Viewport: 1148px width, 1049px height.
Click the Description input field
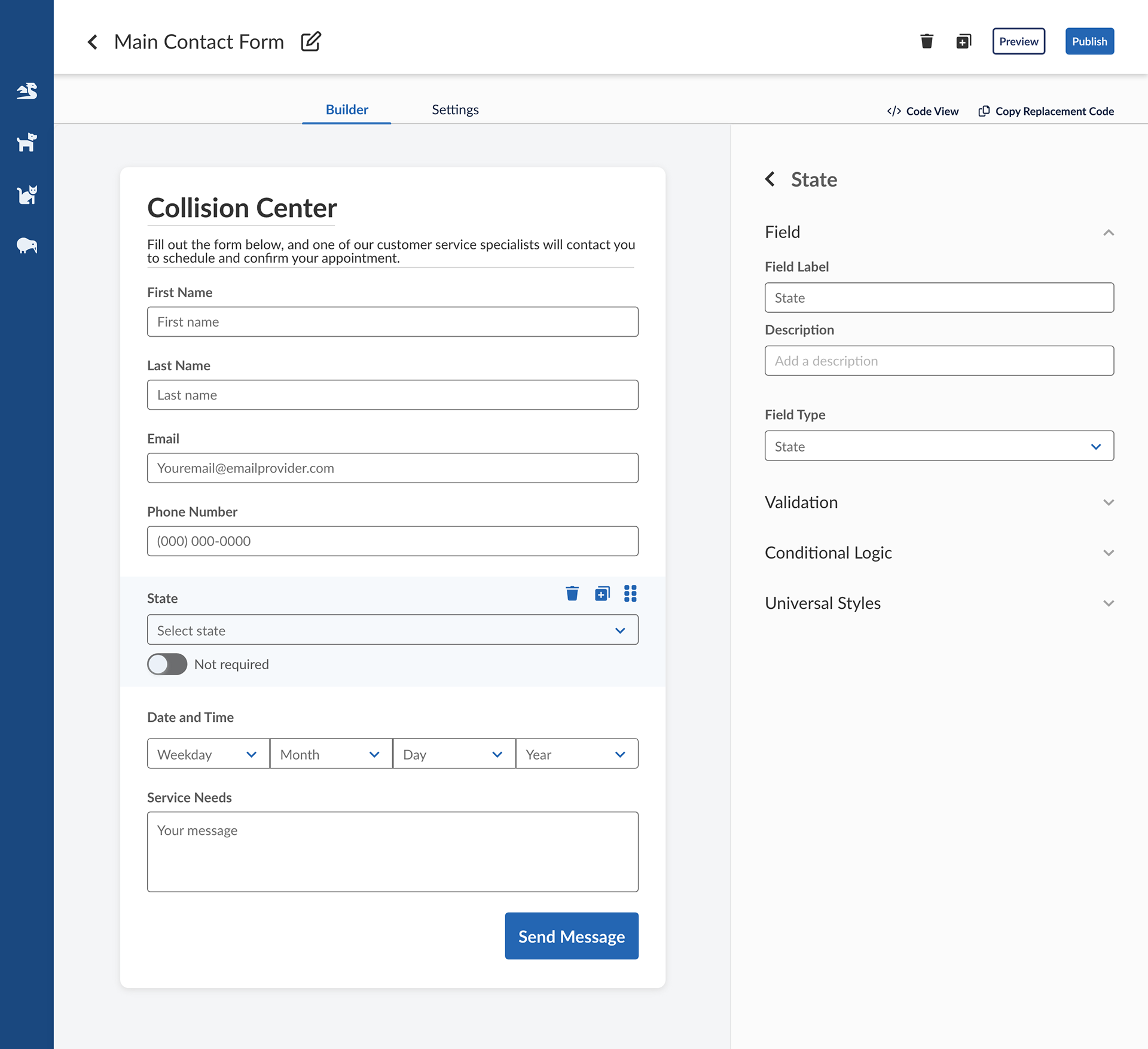(x=939, y=361)
